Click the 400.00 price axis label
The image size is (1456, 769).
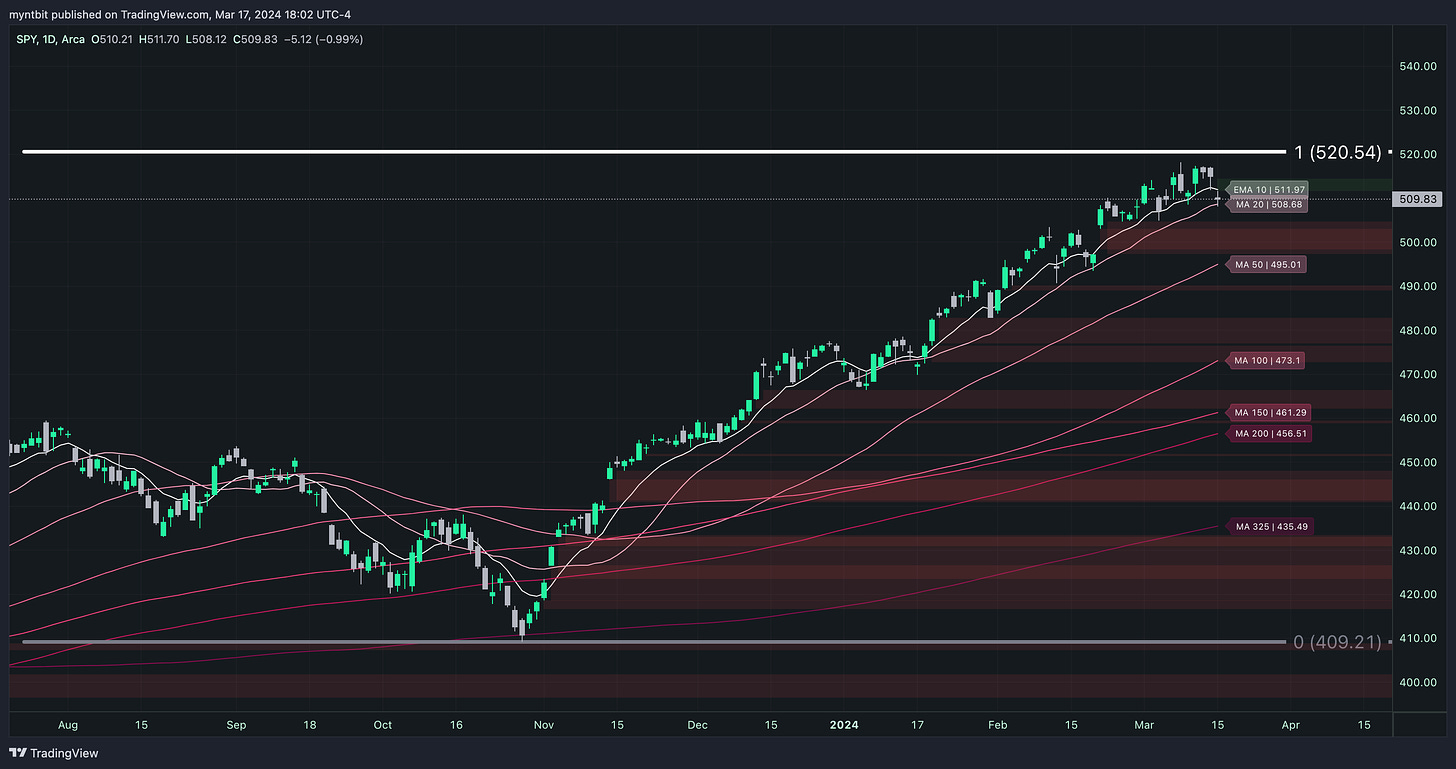(1417, 682)
